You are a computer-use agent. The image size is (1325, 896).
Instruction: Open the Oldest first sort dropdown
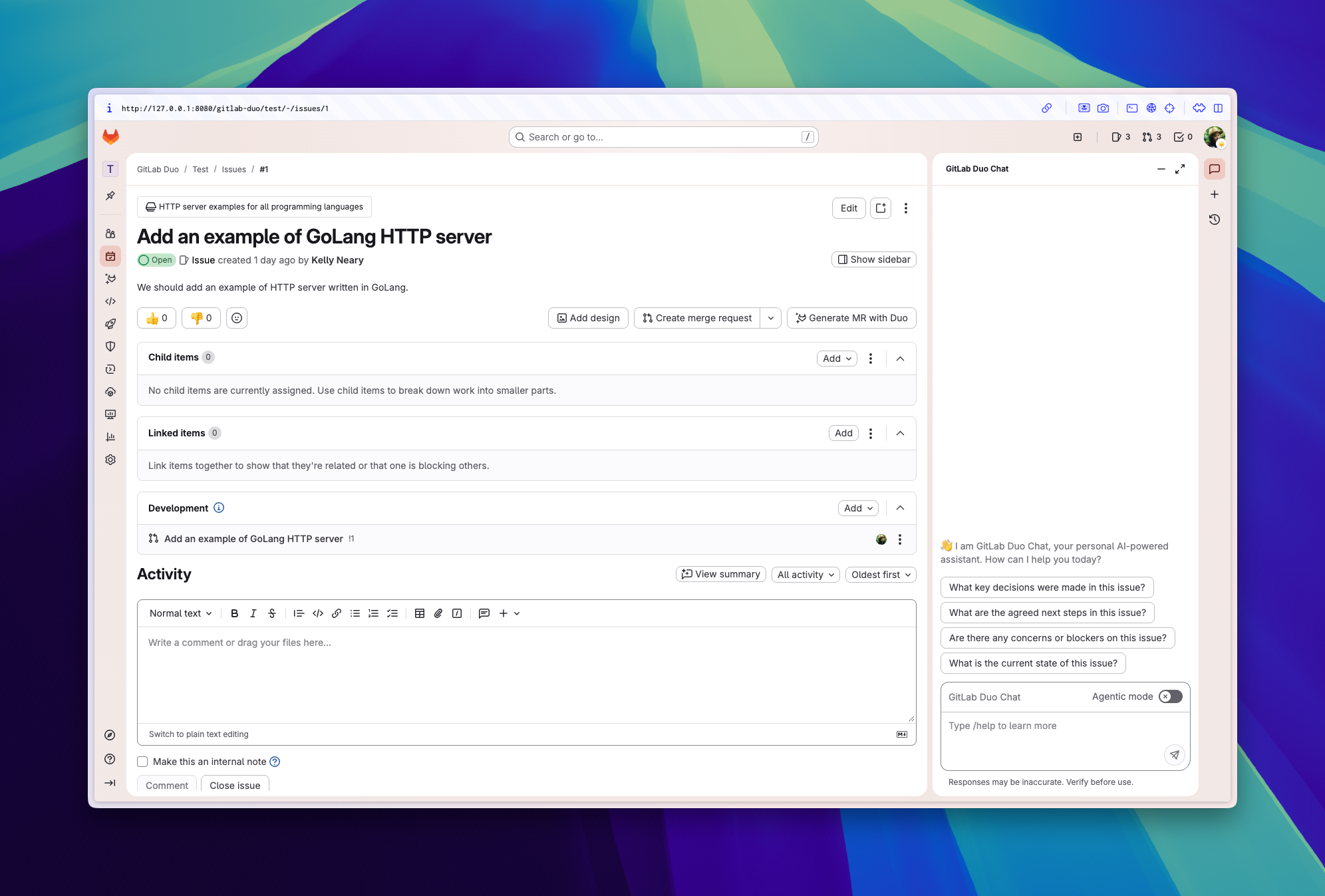[880, 575]
